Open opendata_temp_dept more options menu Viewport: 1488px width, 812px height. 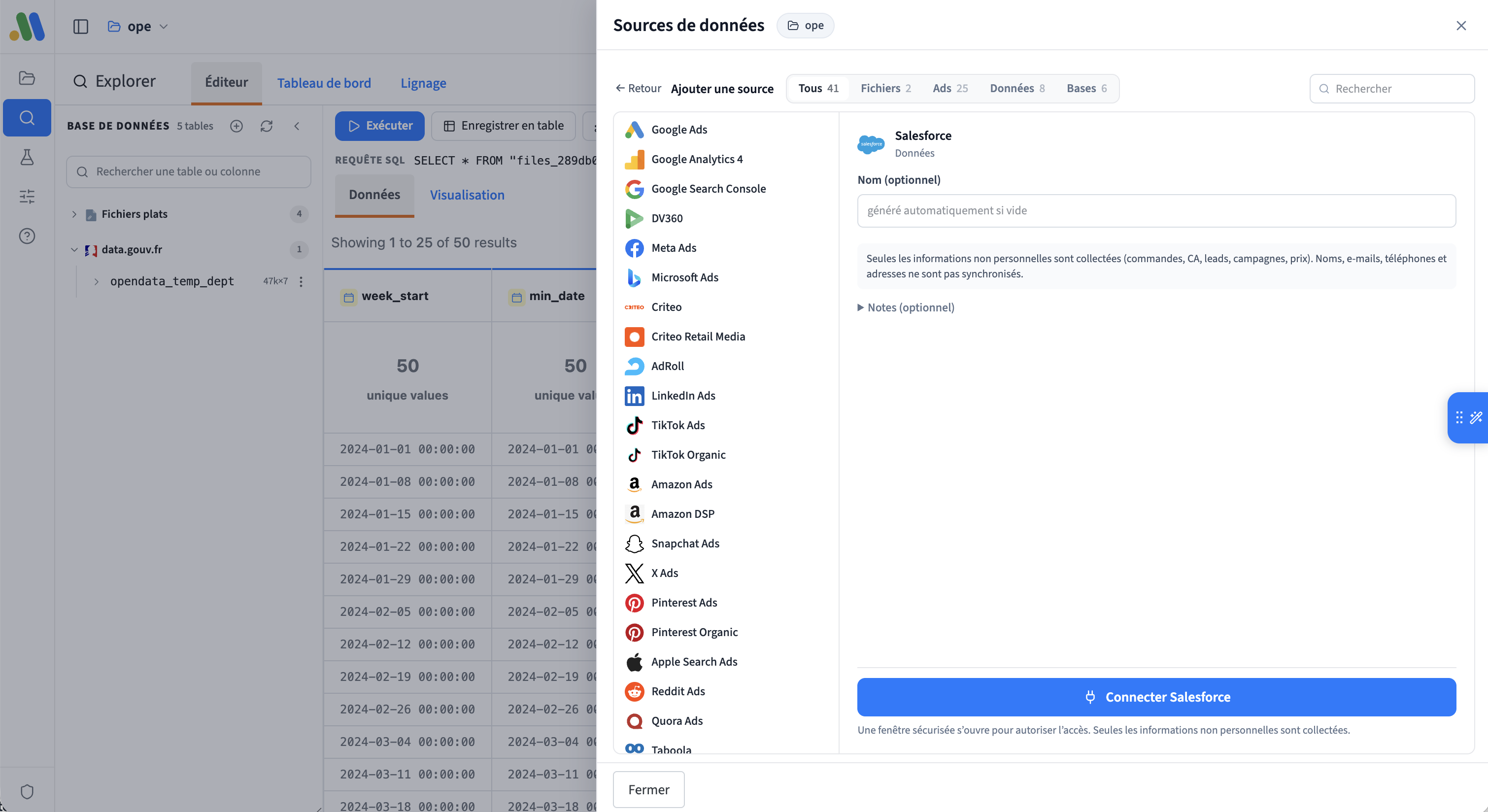pos(301,281)
